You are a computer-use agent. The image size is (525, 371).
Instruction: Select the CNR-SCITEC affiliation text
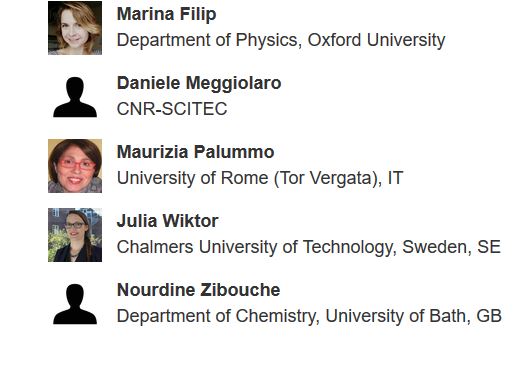click(172, 109)
